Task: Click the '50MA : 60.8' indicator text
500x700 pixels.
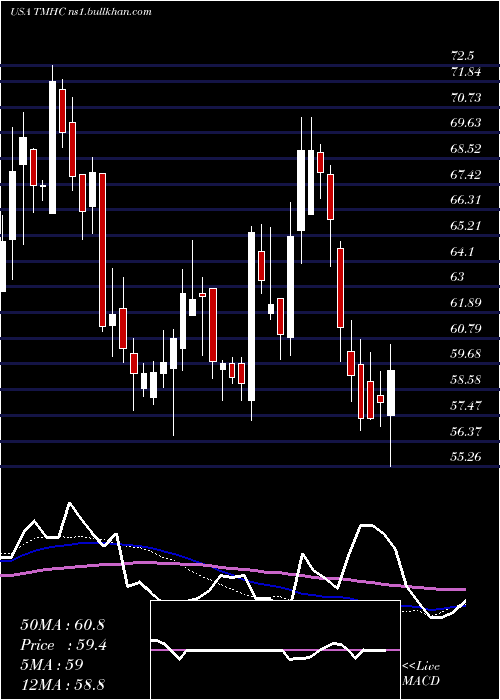Action: click(x=62, y=625)
